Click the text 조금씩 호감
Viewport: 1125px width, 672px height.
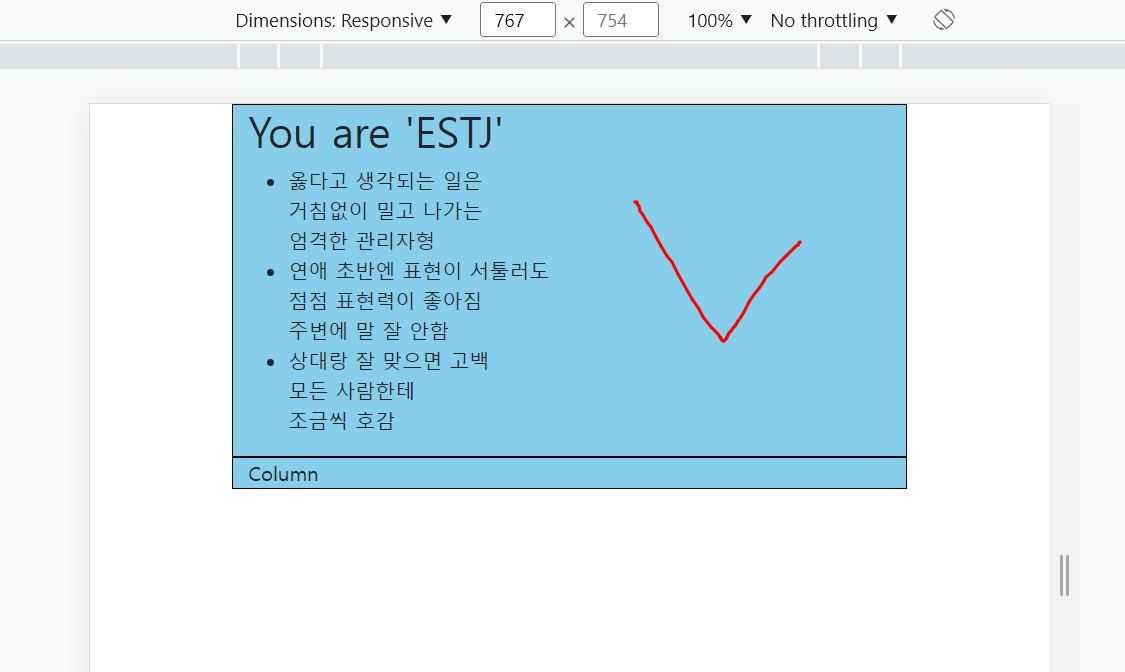342,421
